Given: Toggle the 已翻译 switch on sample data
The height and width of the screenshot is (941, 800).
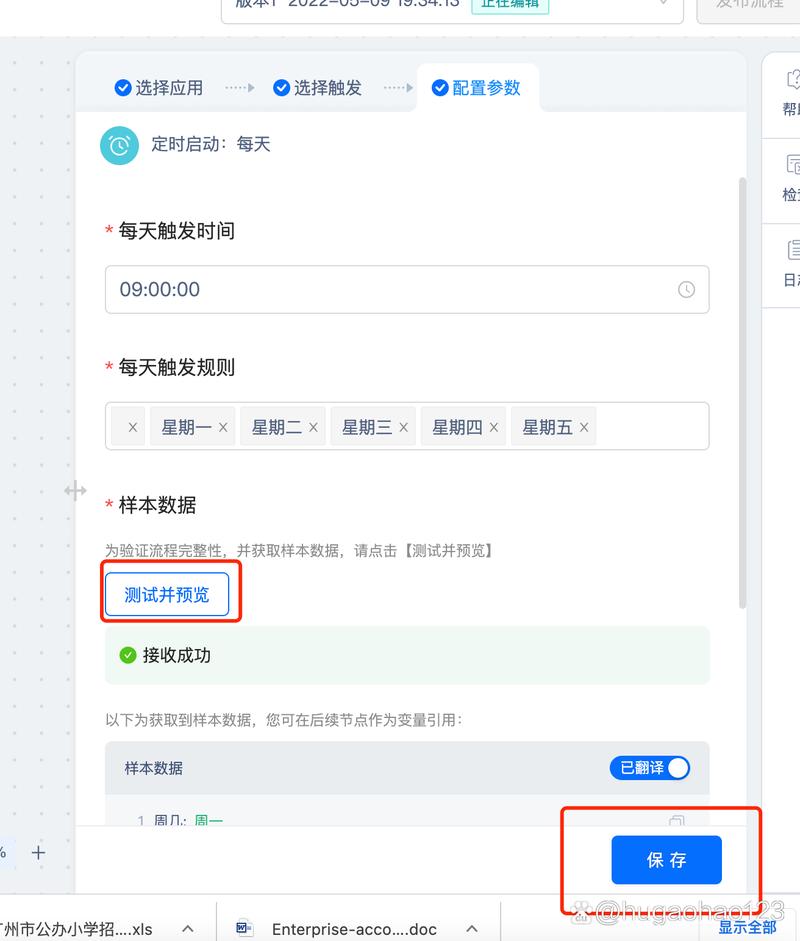Looking at the screenshot, I should pyautogui.click(x=650, y=767).
